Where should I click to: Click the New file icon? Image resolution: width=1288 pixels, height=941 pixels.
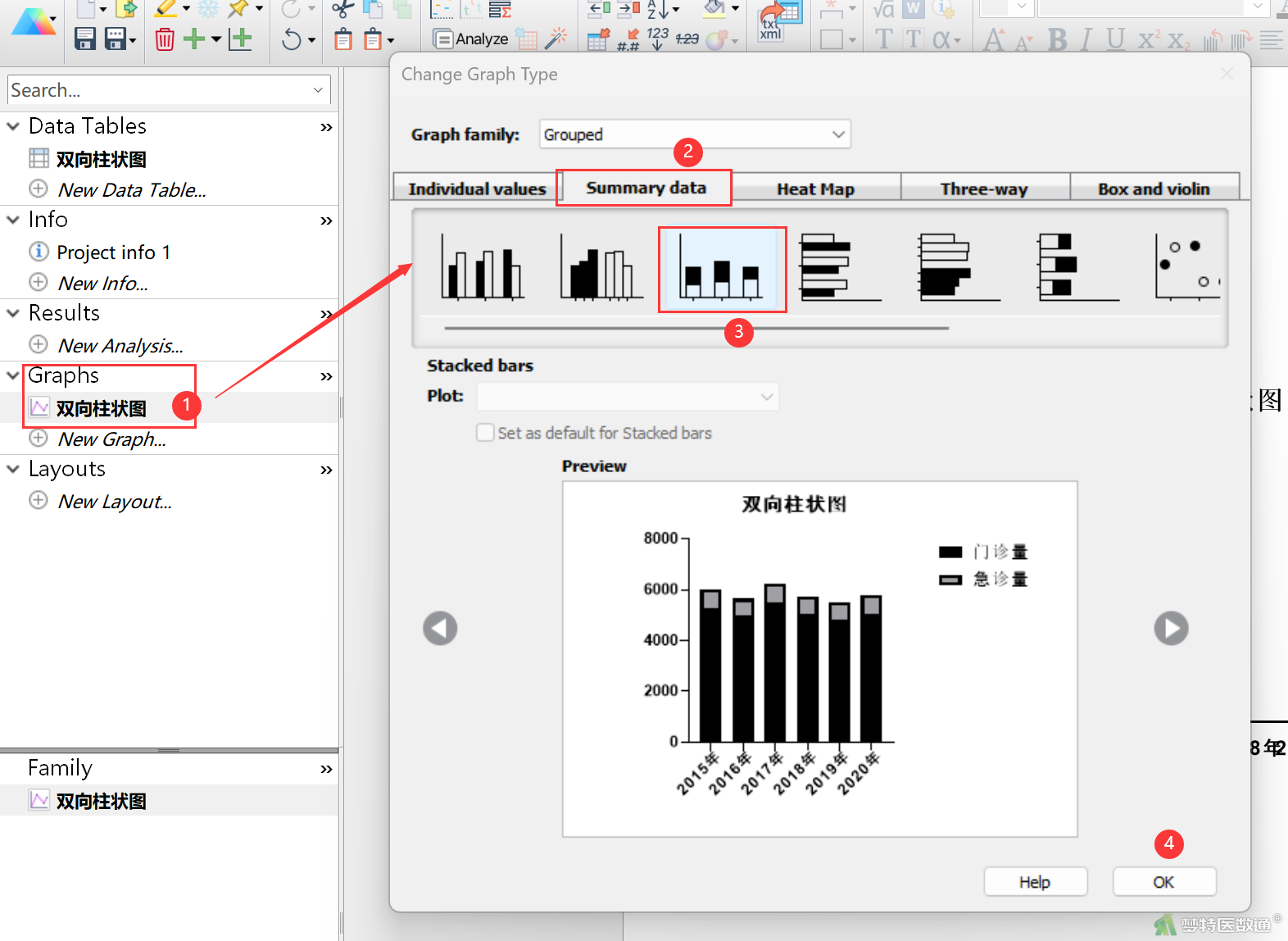86,9
